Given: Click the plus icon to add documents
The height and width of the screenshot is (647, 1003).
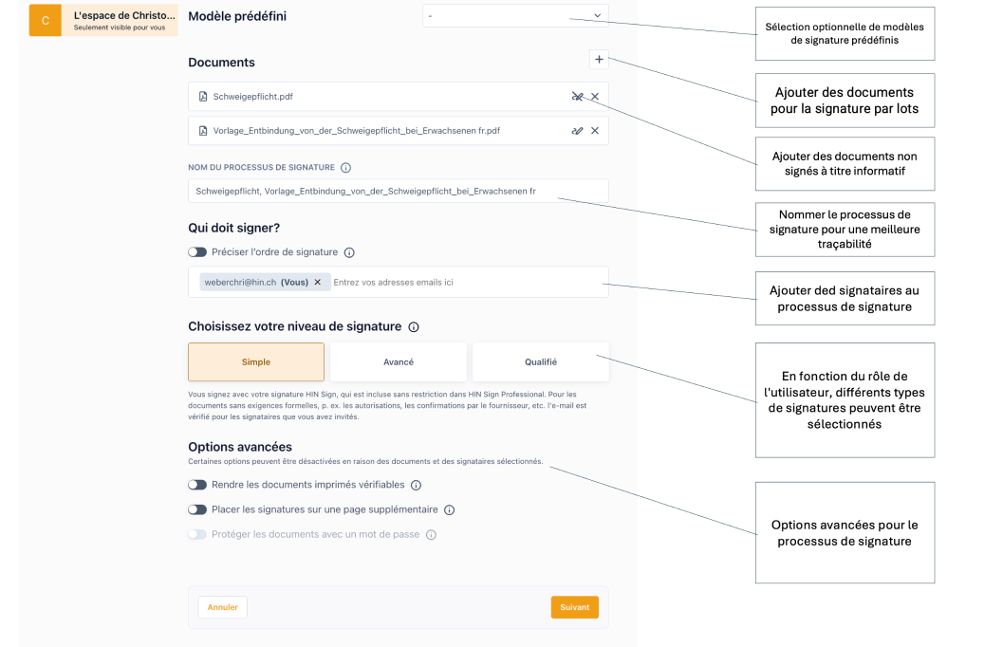Looking at the screenshot, I should pos(598,60).
